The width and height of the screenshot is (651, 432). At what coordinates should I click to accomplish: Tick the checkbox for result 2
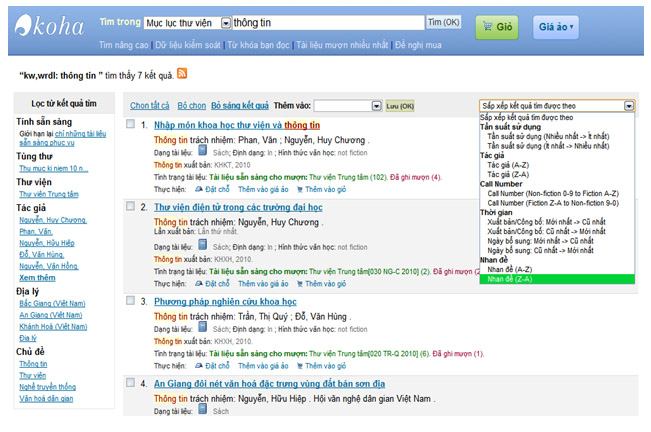(131, 207)
